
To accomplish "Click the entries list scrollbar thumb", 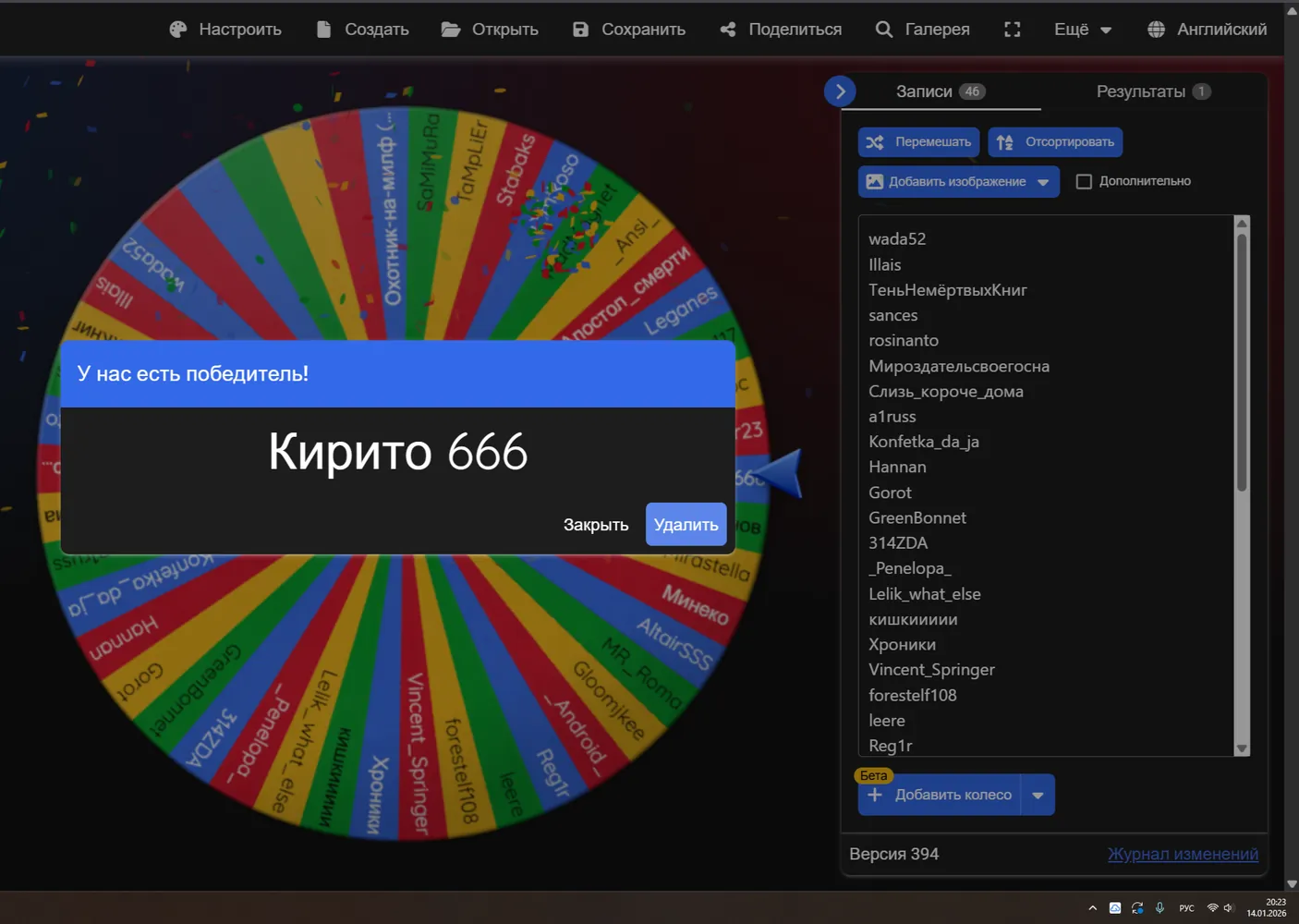I will [1242, 362].
